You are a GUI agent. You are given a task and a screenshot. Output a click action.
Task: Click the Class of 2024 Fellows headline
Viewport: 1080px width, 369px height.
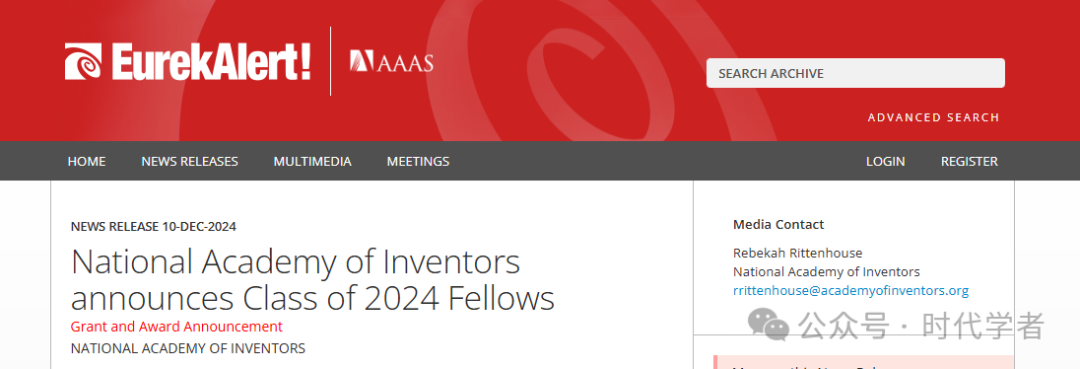(x=313, y=280)
